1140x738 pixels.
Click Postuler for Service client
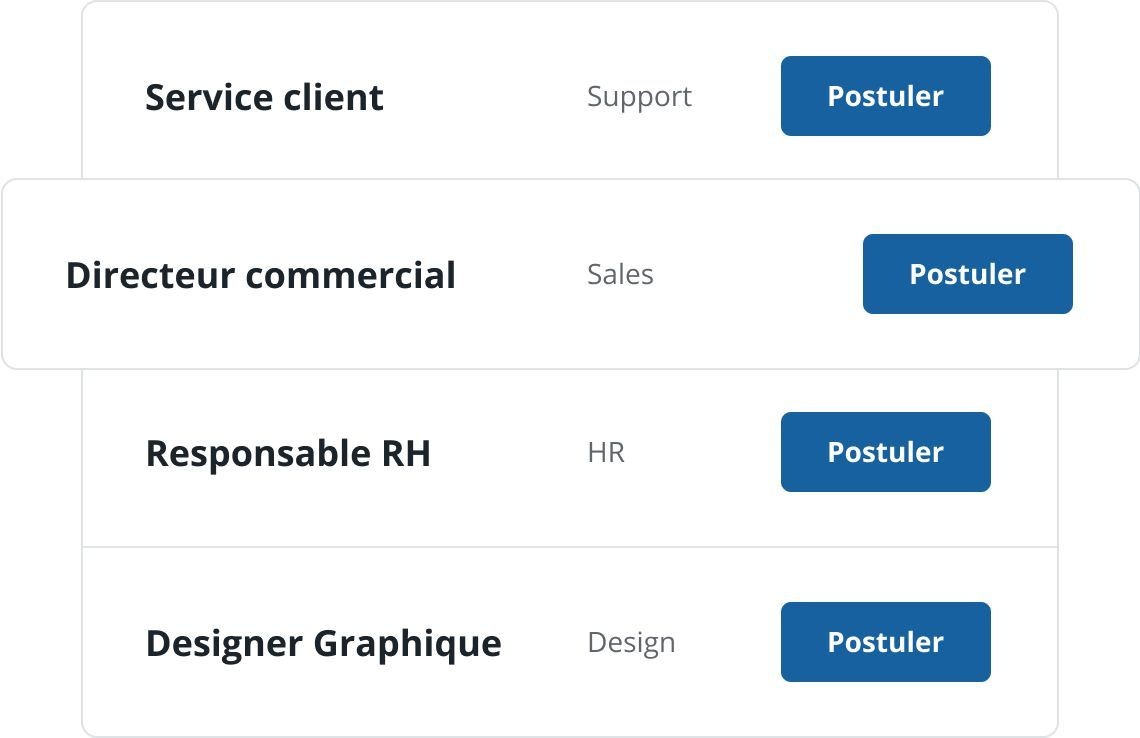[885, 96]
